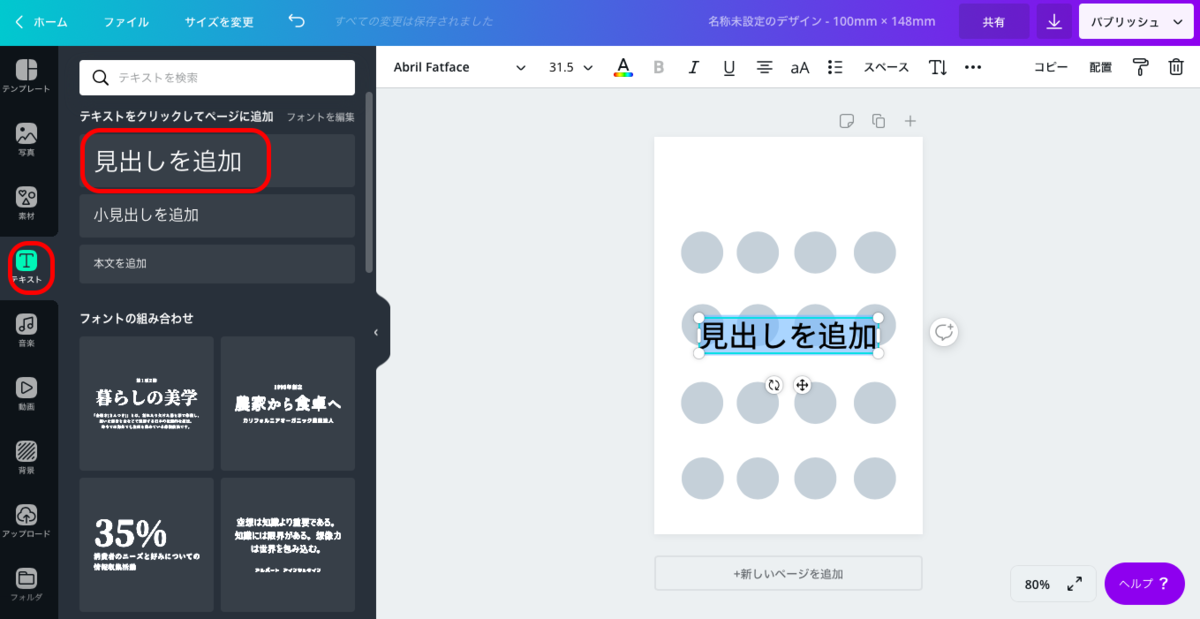Toggle underline on selected text
Viewport: 1200px width, 619px height.
[x=728, y=67]
